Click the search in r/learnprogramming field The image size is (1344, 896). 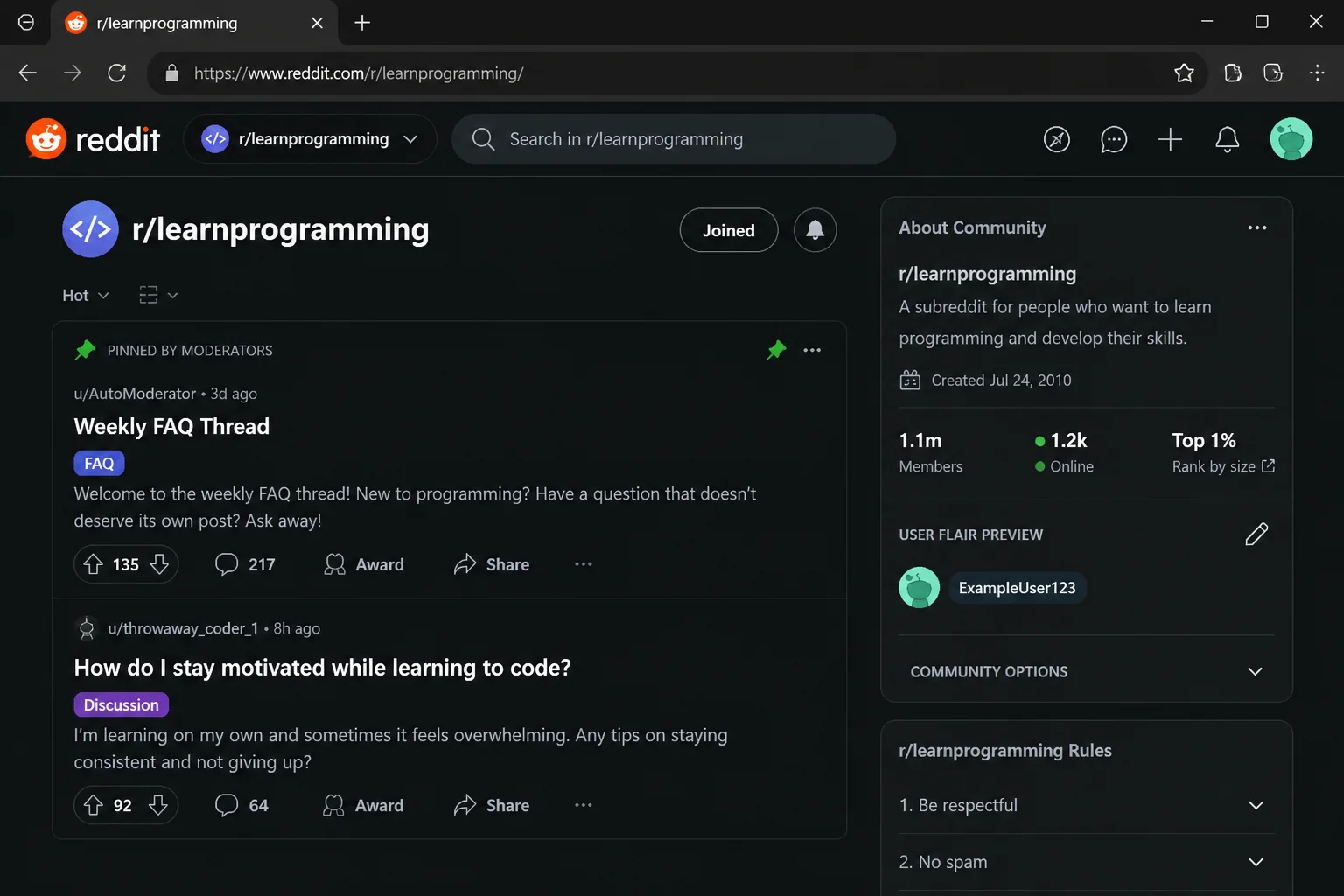click(x=674, y=139)
